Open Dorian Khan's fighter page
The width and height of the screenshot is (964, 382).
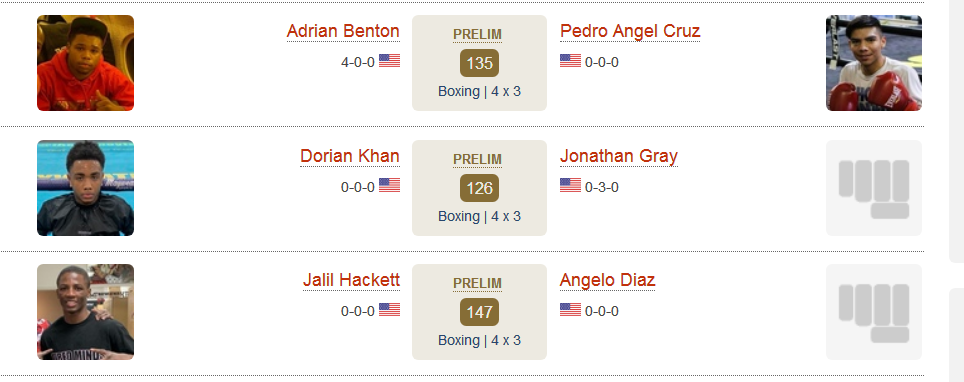point(350,156)
